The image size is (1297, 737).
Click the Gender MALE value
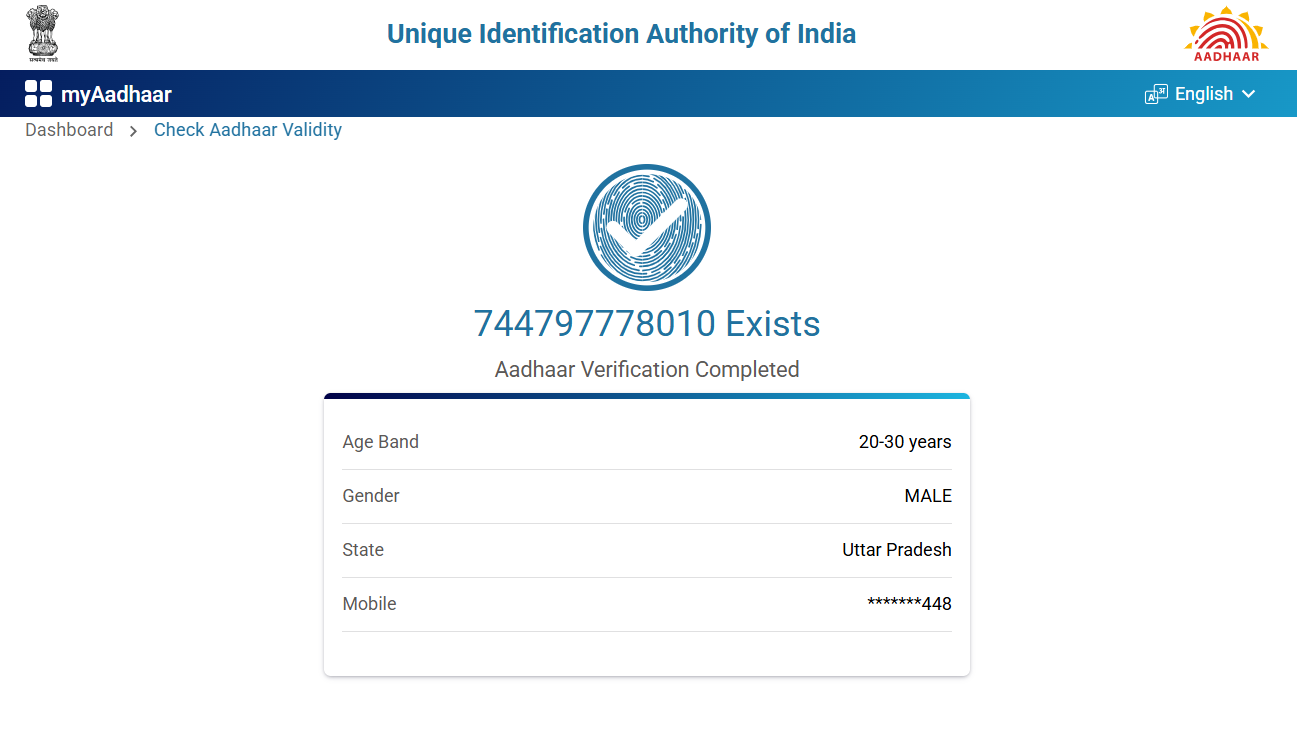(928, 496)
